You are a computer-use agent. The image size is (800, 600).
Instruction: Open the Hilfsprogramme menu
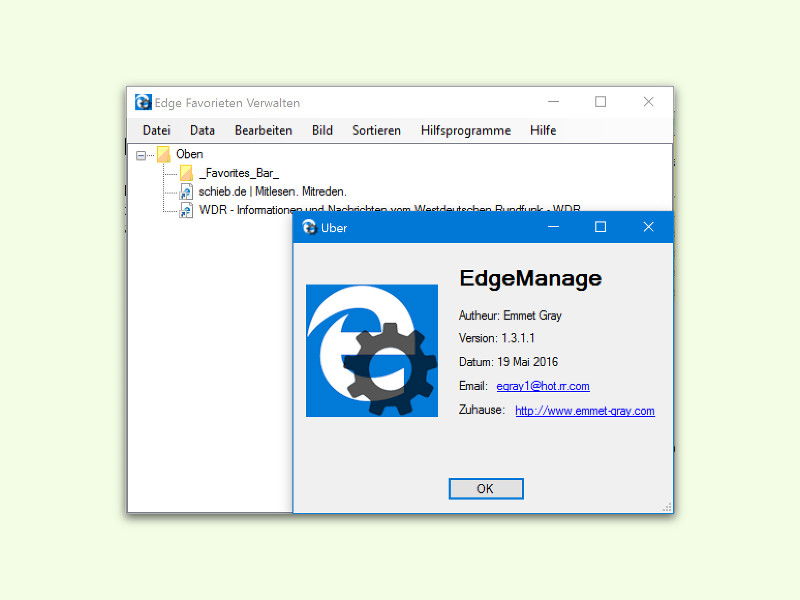tap(465, 131)
